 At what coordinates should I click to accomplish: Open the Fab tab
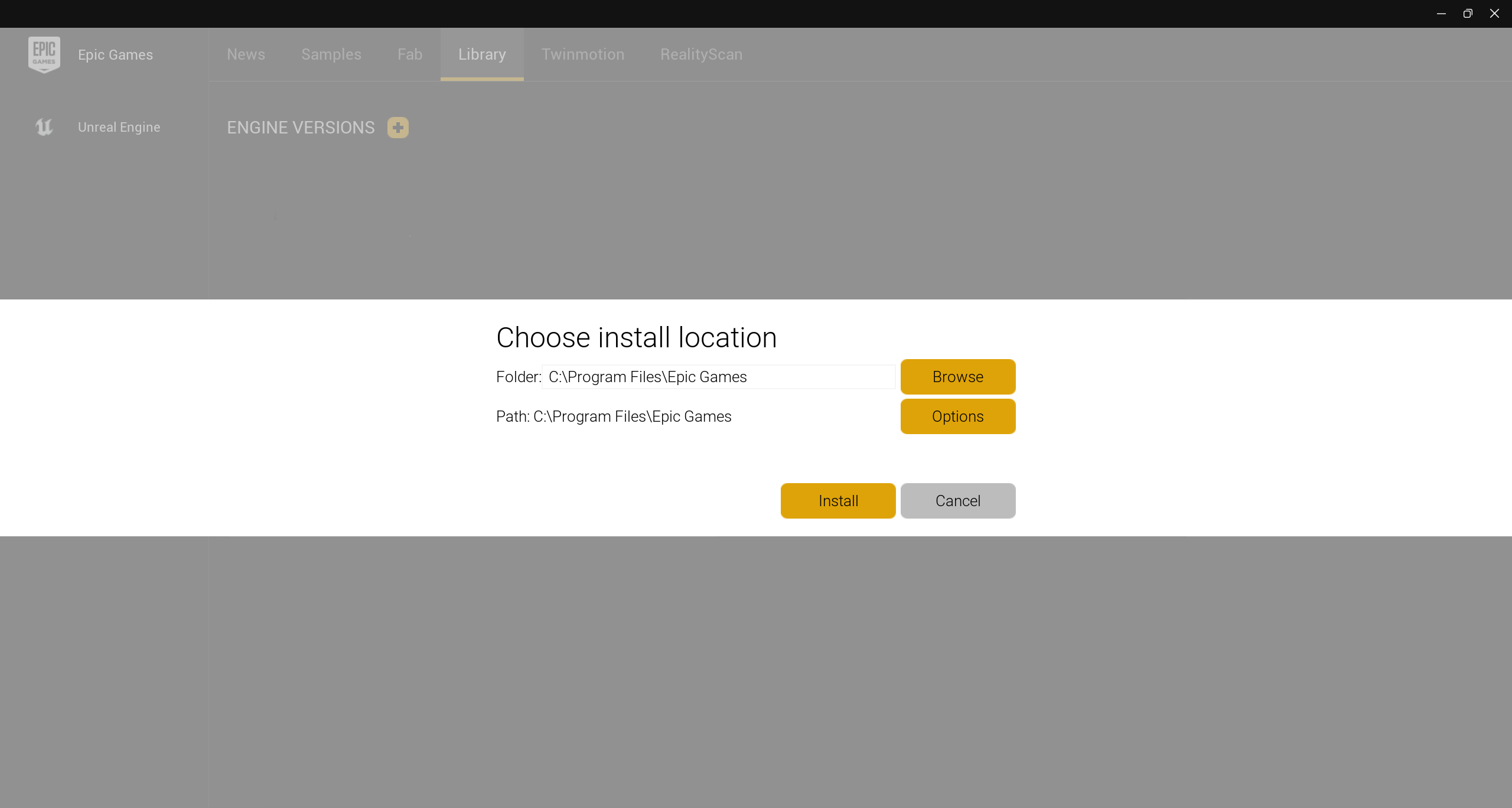(x=410, y=54)
